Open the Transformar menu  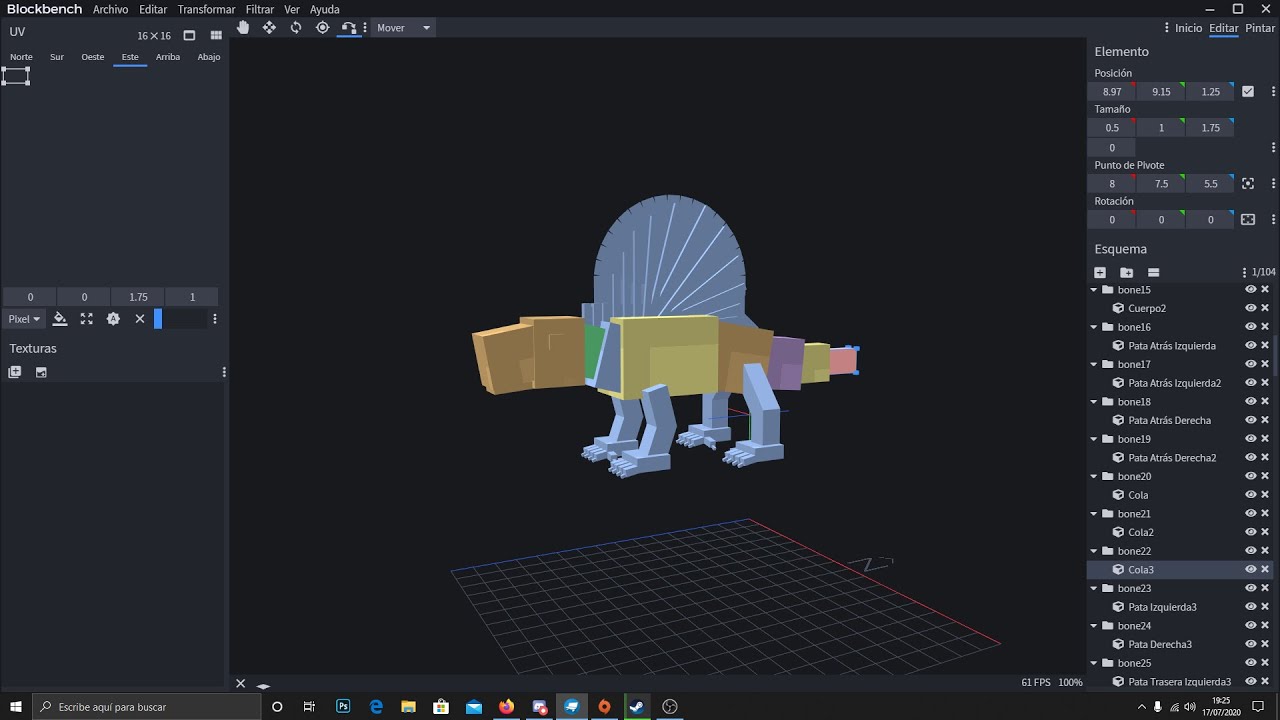pos(206,9)
